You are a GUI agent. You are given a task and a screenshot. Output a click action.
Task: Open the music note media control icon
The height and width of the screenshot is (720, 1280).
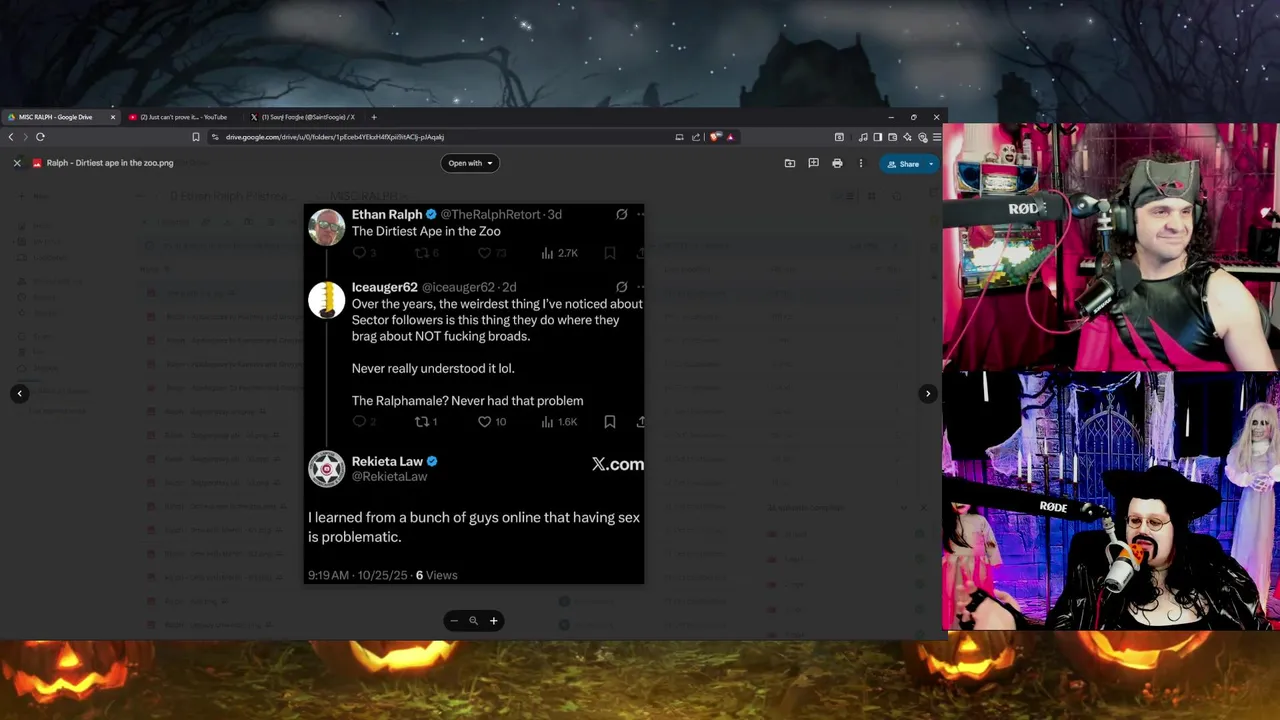(863, 137)
